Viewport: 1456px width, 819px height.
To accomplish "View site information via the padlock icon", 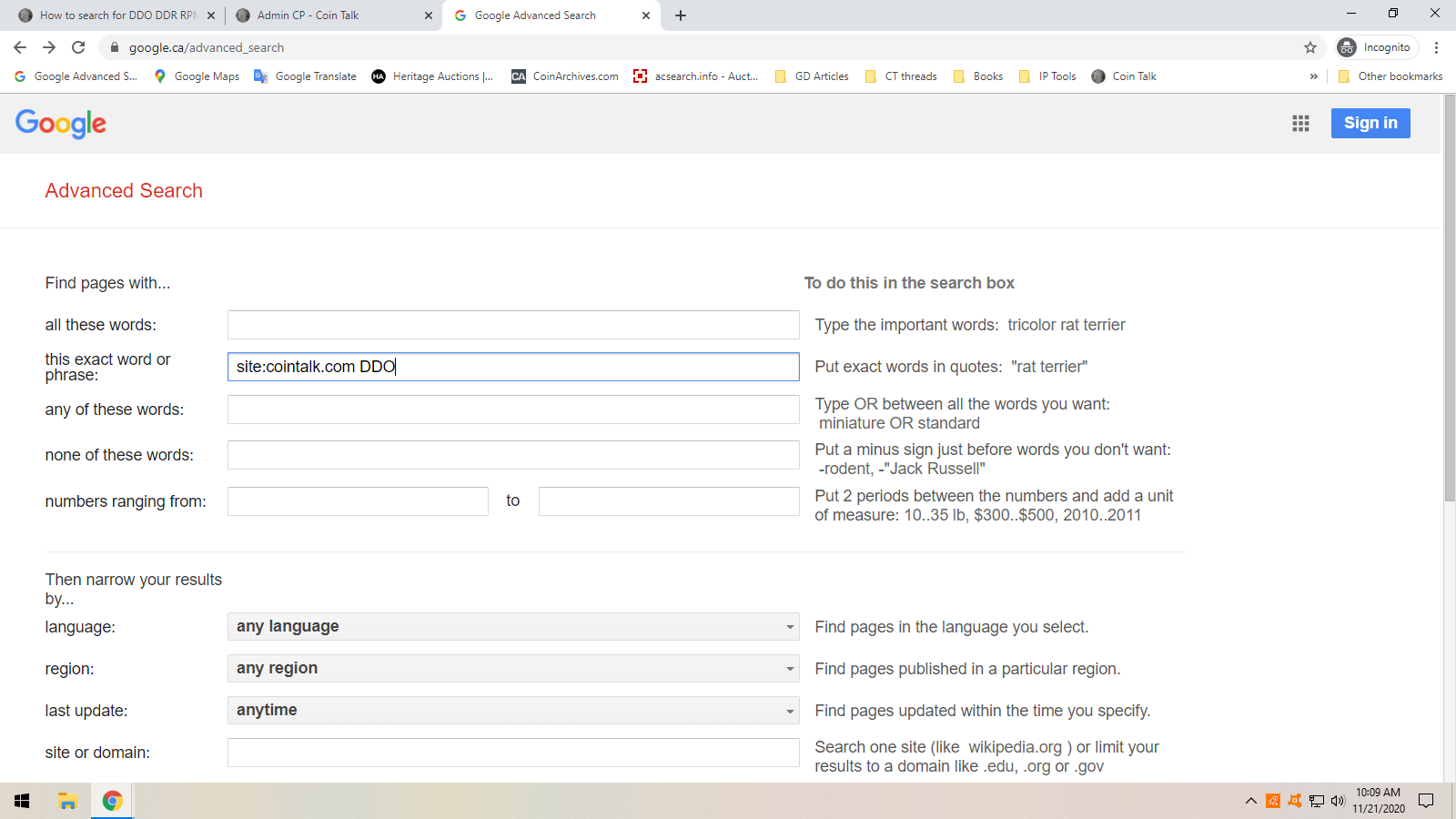I will [115, 47].
